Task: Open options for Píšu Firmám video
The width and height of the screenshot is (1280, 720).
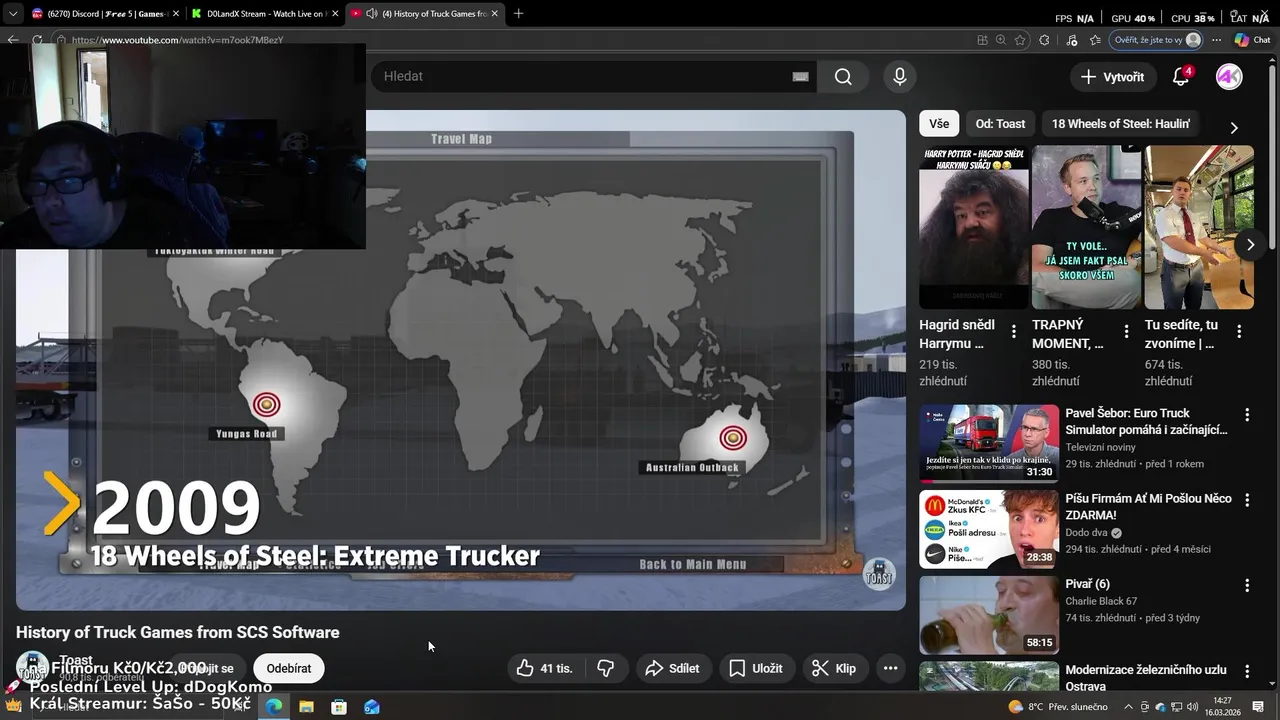Action: click(x=1247, y=500)
